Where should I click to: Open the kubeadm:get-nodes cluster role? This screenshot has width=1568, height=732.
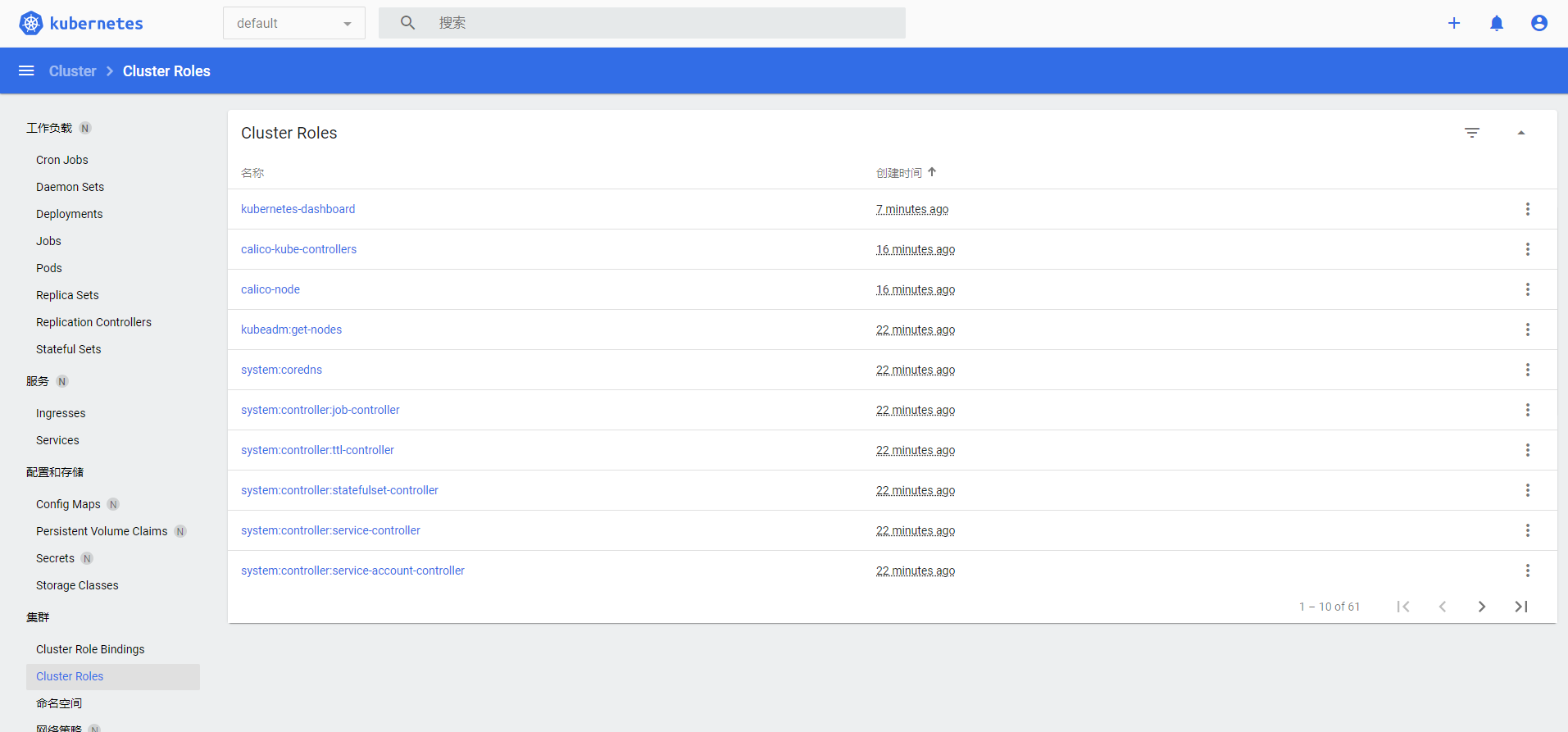292,330
